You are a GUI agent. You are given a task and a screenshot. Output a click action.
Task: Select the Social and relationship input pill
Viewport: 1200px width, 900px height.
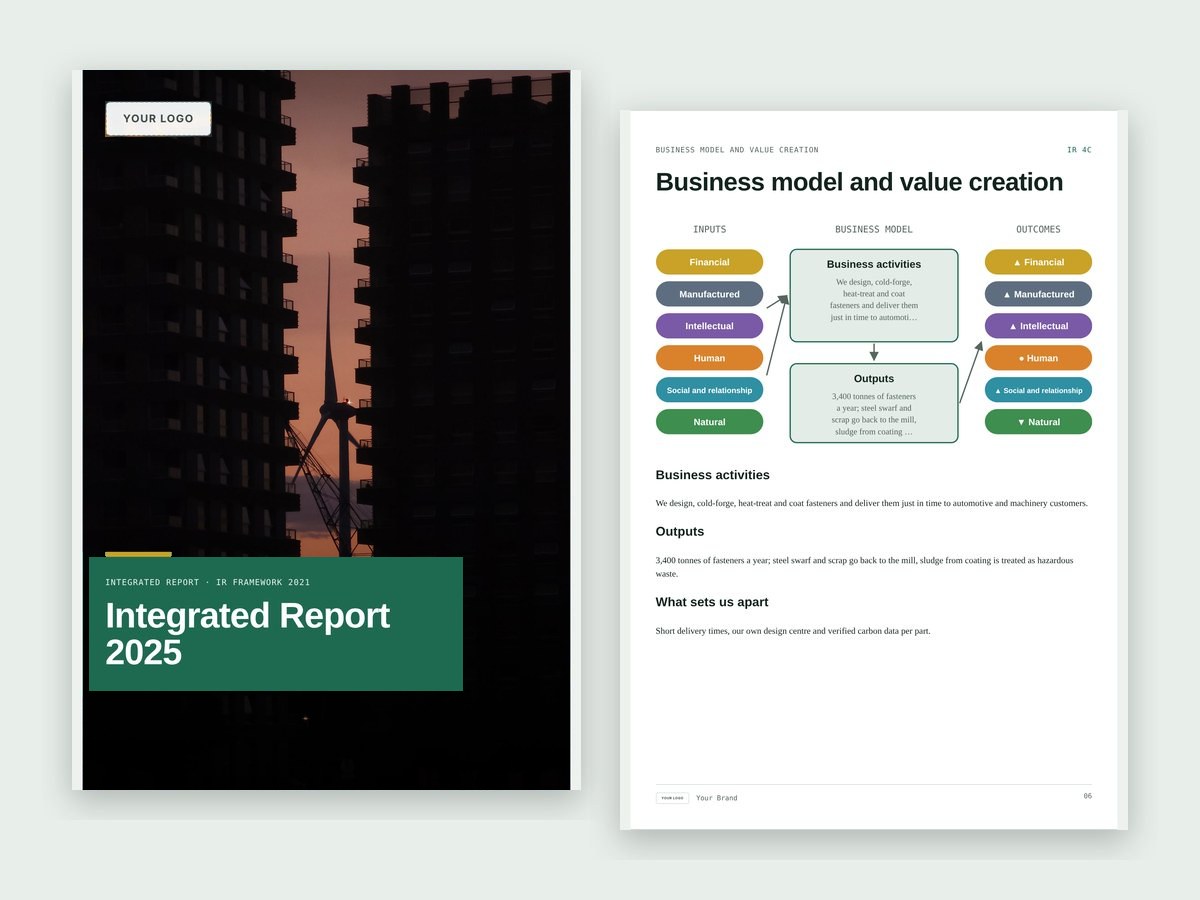click(709, 390)
